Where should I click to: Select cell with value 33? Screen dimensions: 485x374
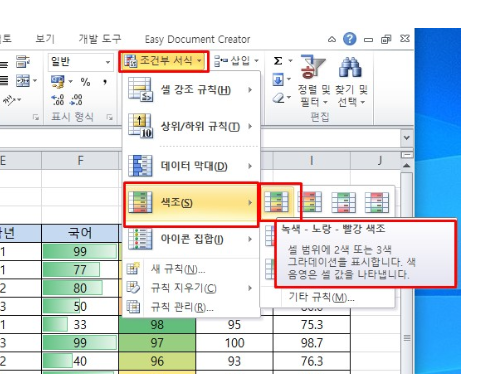tap(80, 324)
